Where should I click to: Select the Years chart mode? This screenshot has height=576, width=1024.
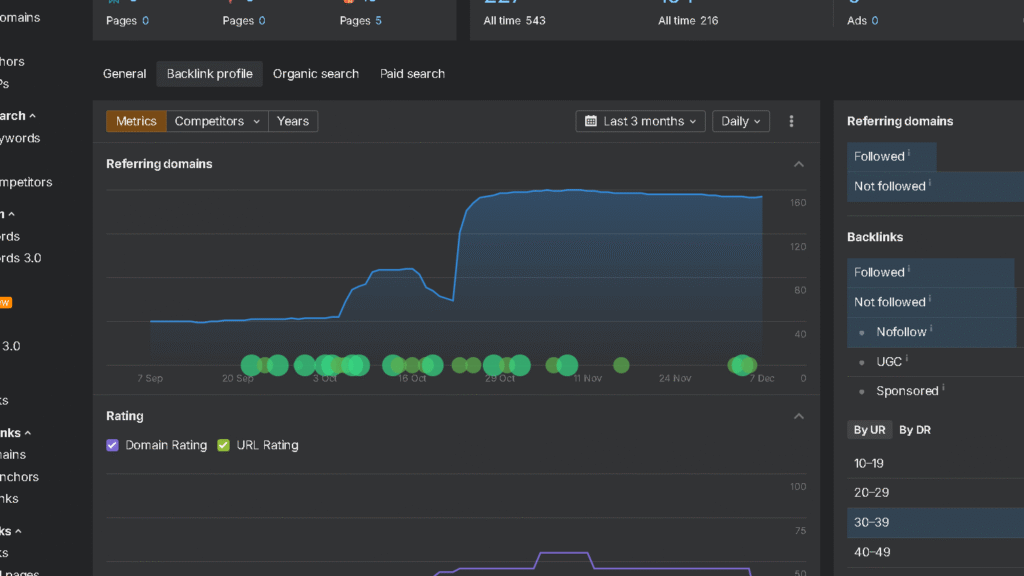293,121
